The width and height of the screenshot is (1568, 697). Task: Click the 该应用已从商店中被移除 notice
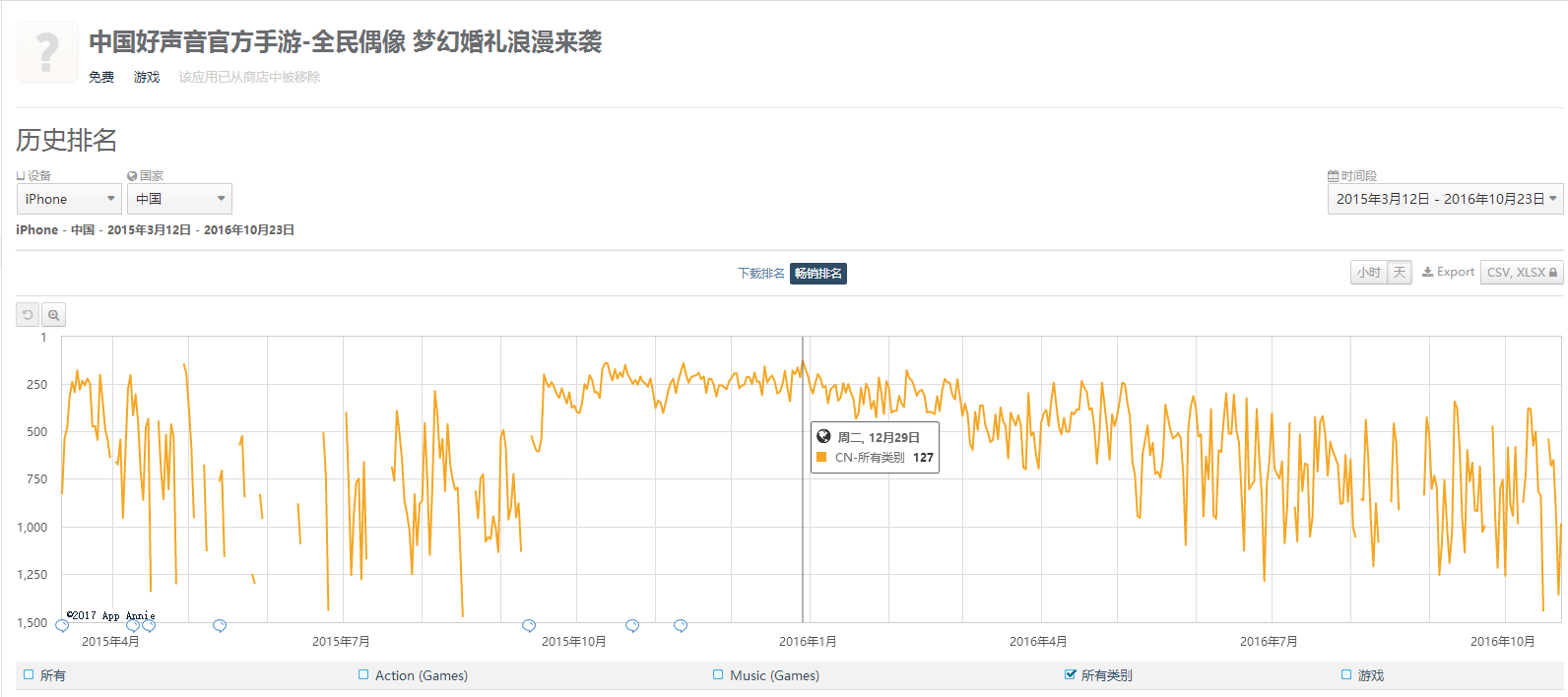pyautogui.click(x=249, y=77)
